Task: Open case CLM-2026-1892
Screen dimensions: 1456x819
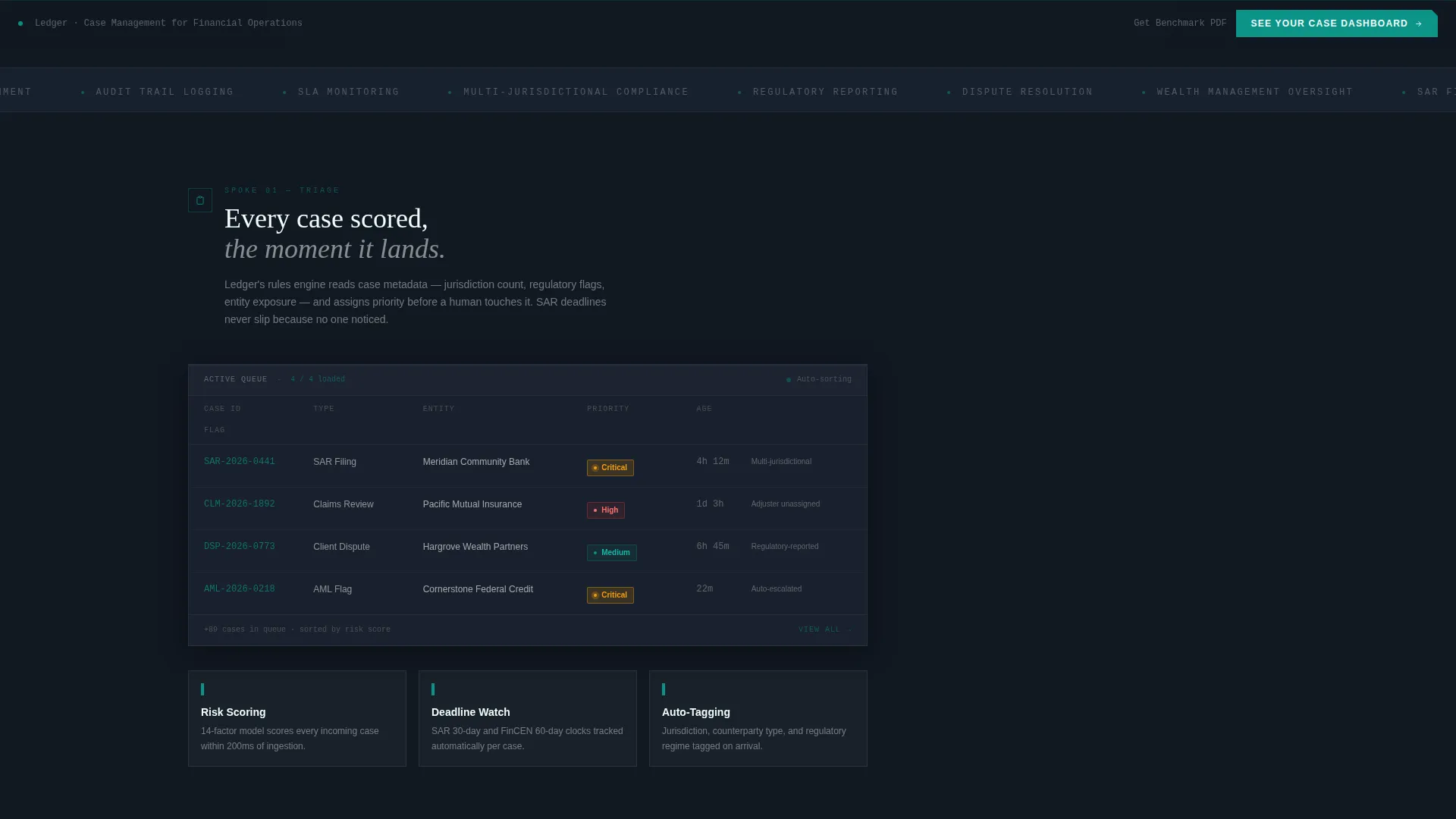Action: point(240,504)
